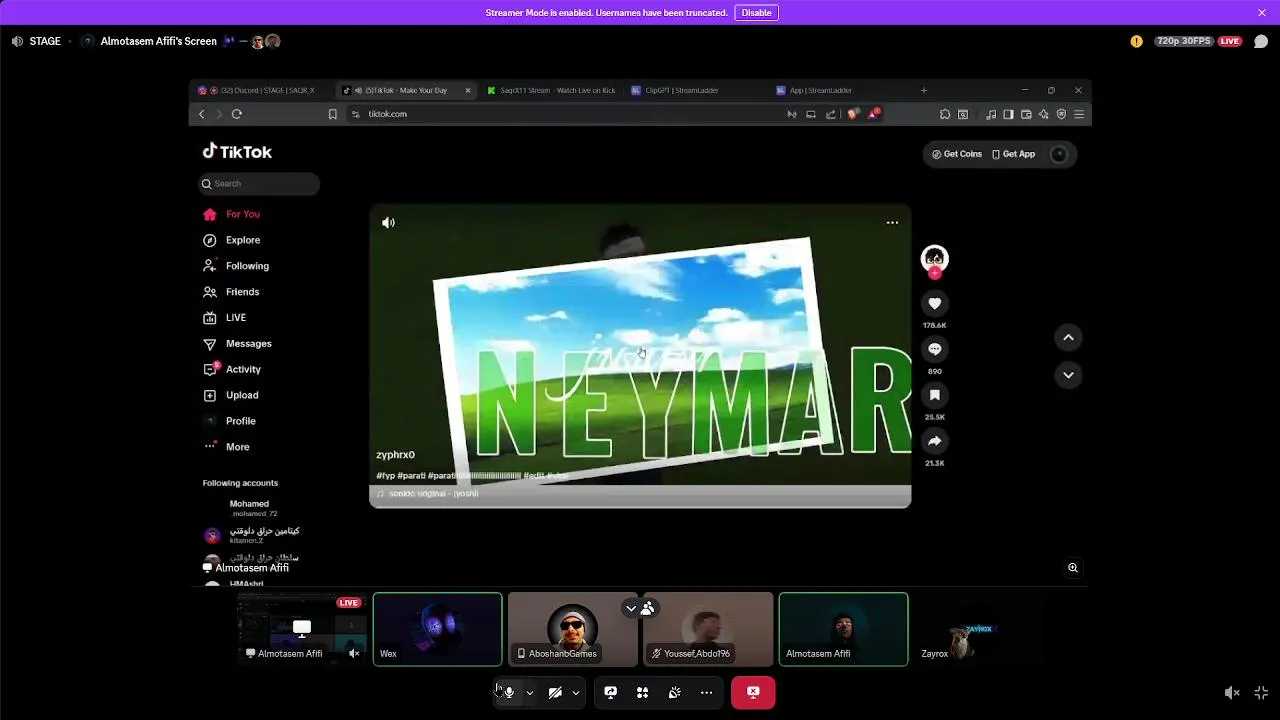Switch to the Discord STAGE browser tab
1280x720 pixels.
click(261, 90)
